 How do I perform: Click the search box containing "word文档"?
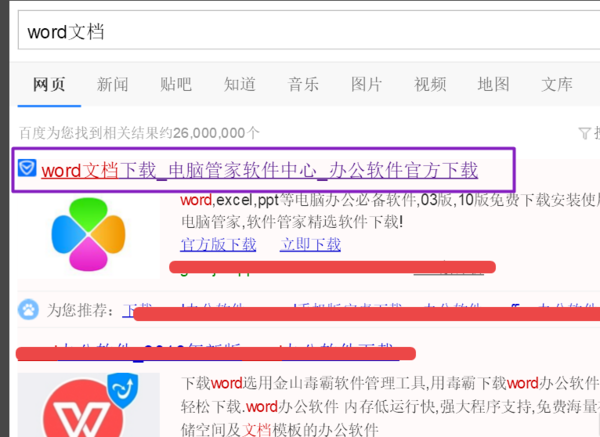click(x=309, y=31)
